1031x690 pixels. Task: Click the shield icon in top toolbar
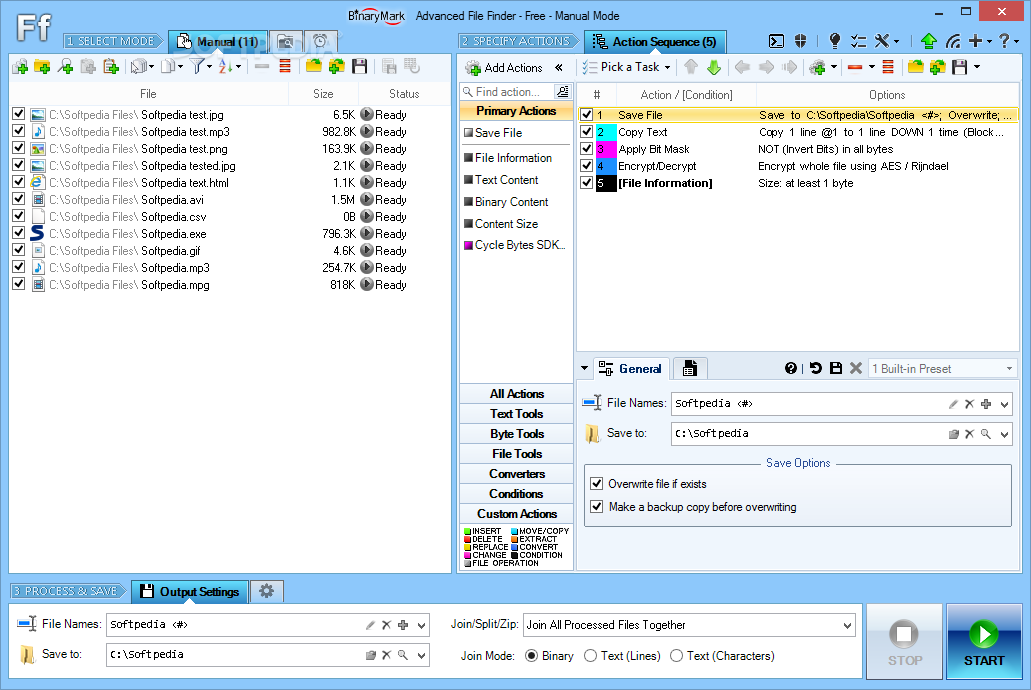pyautogui.click(x=800, y=41)
